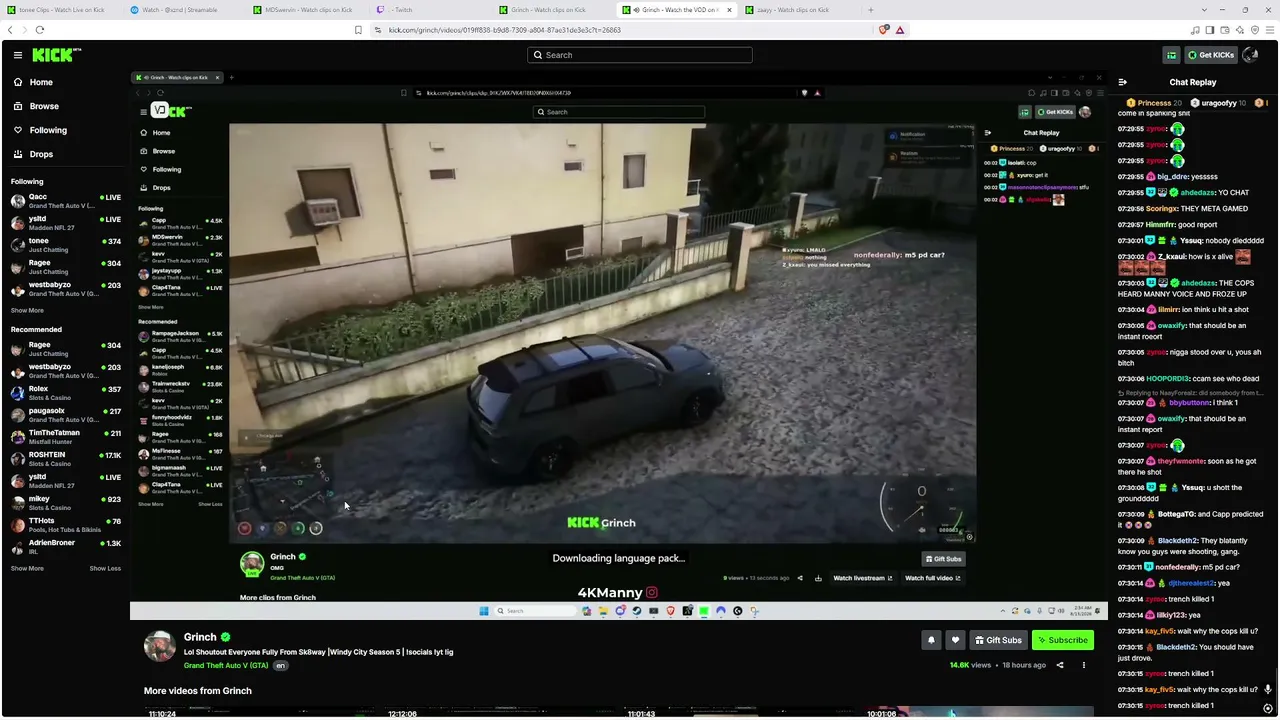The width and height of the screenshot is (1280, 720).
Task: Open AdrienBroner's IRL channel
Action: pos(65,547)
